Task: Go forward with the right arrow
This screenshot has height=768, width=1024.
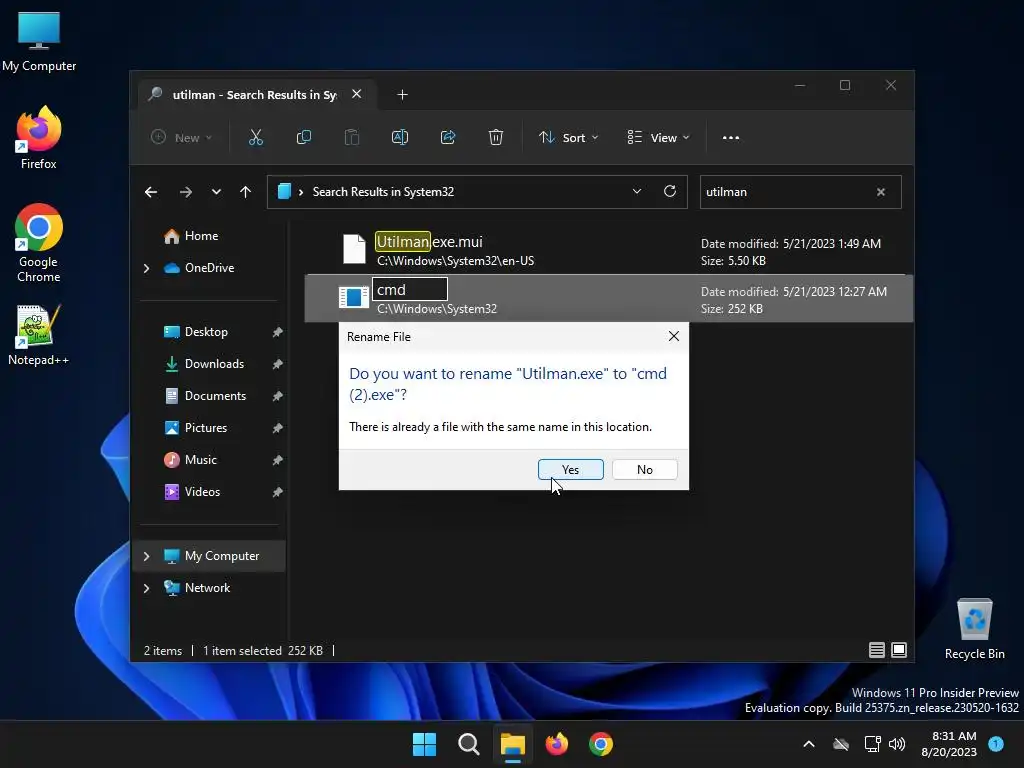Action: [x=185, y=192]
